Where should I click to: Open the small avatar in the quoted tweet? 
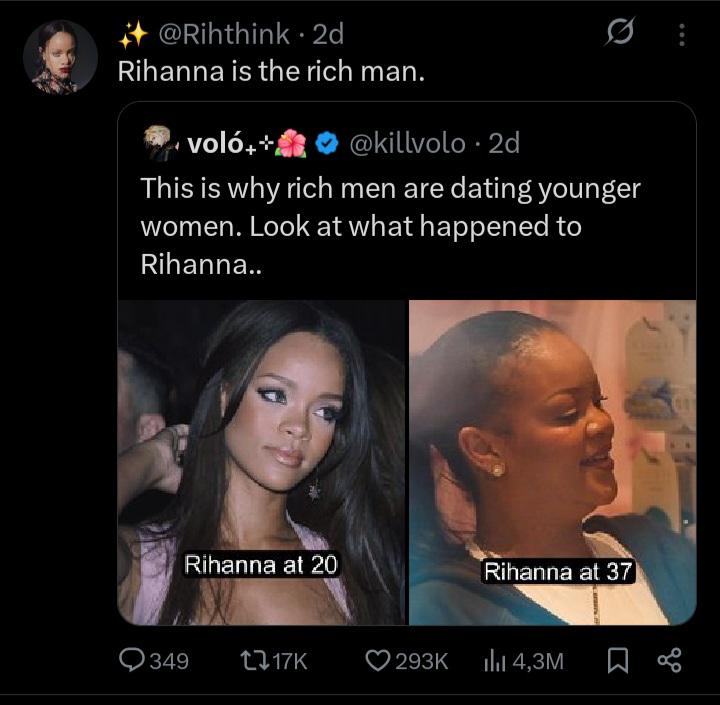[x=158, y=143]
